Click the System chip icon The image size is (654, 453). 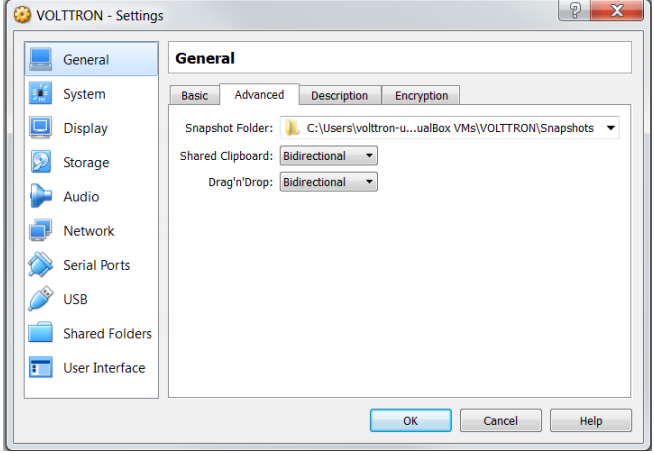40,93
